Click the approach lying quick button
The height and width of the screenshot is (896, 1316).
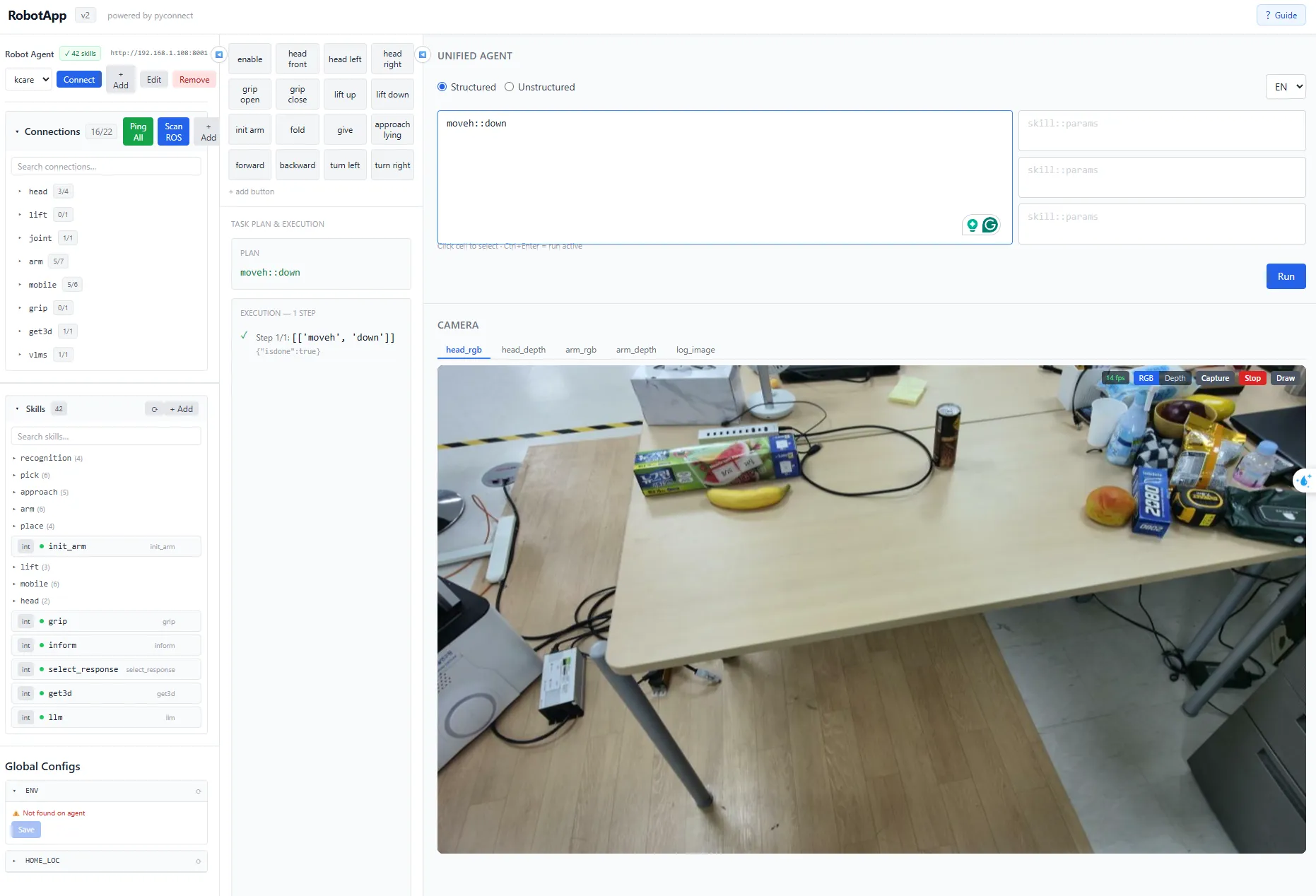[x=392, y=130]
